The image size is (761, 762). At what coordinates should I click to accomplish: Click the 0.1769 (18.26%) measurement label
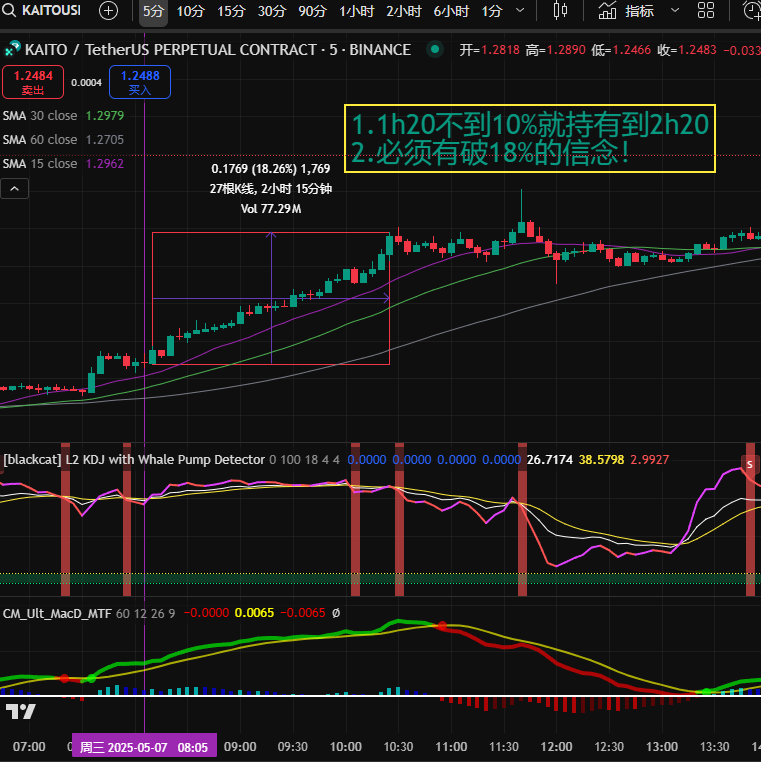[271, 169]
